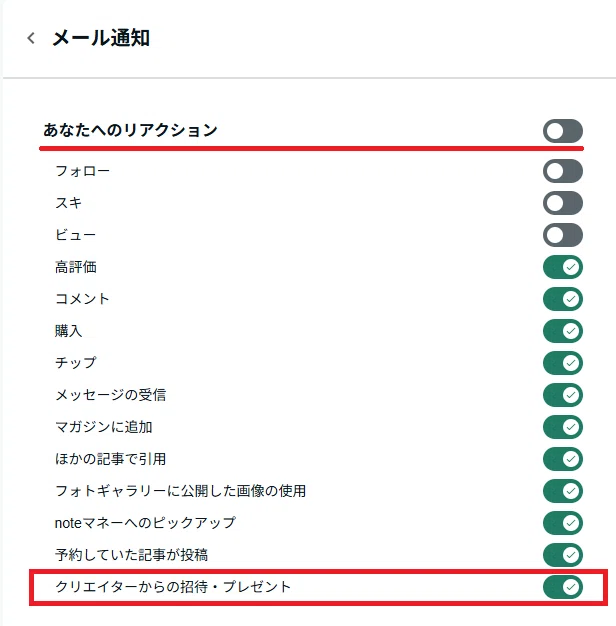Viewport: 616px width, 626px height.
Task: Click the クリエイターからの招待・プレゼント label text
Action: pyautogui.click(x=173, y=587)
